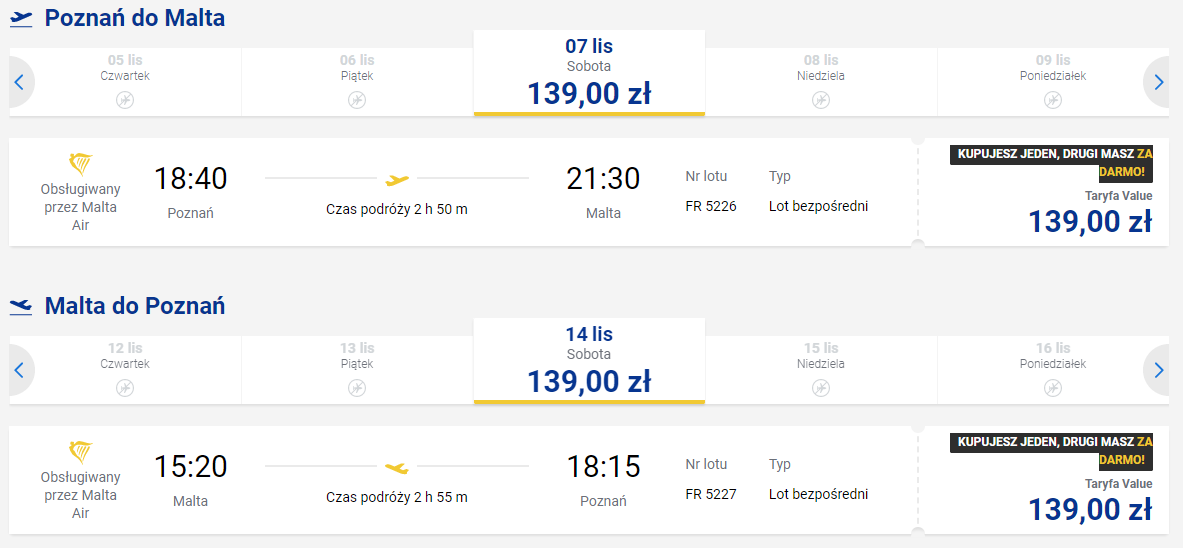The image size is (1183, 548).
Task: Click the no-flight icon under 13 lis
Action: [357, 387]
